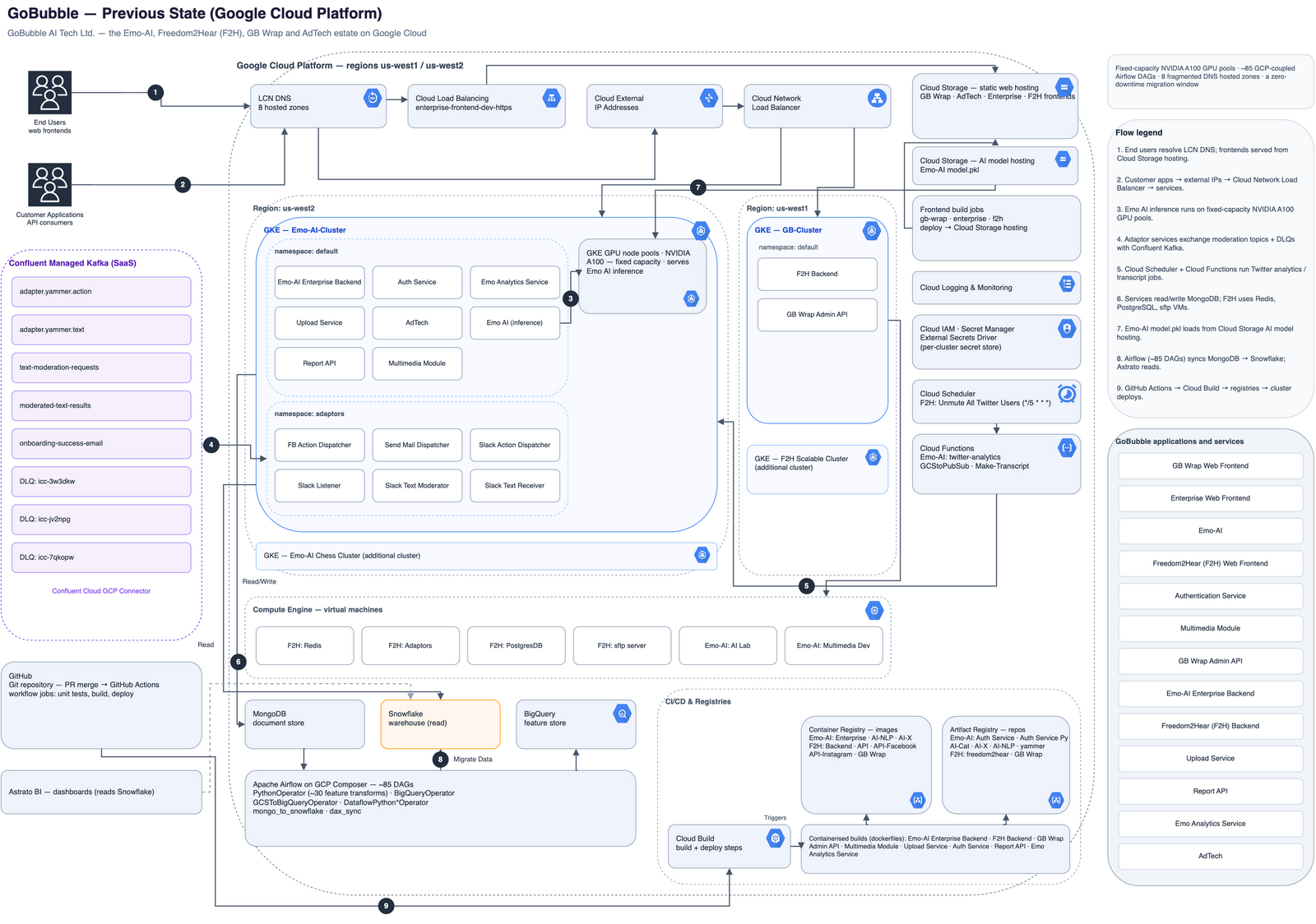Viewport: 1316px width, 924px height.
Task: Select the Auth Service box
Action: (417, 282)
